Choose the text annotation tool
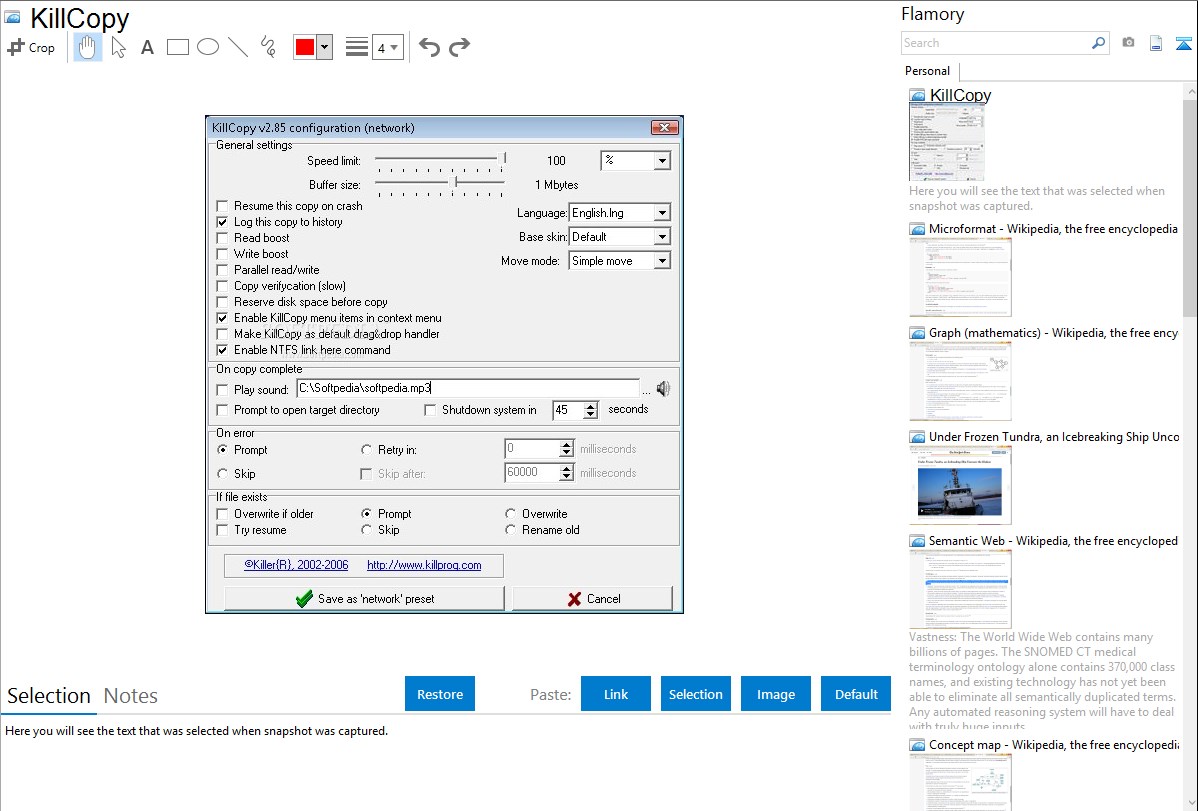The height and width of the screenshot is (811, 1198). [147, 47]
